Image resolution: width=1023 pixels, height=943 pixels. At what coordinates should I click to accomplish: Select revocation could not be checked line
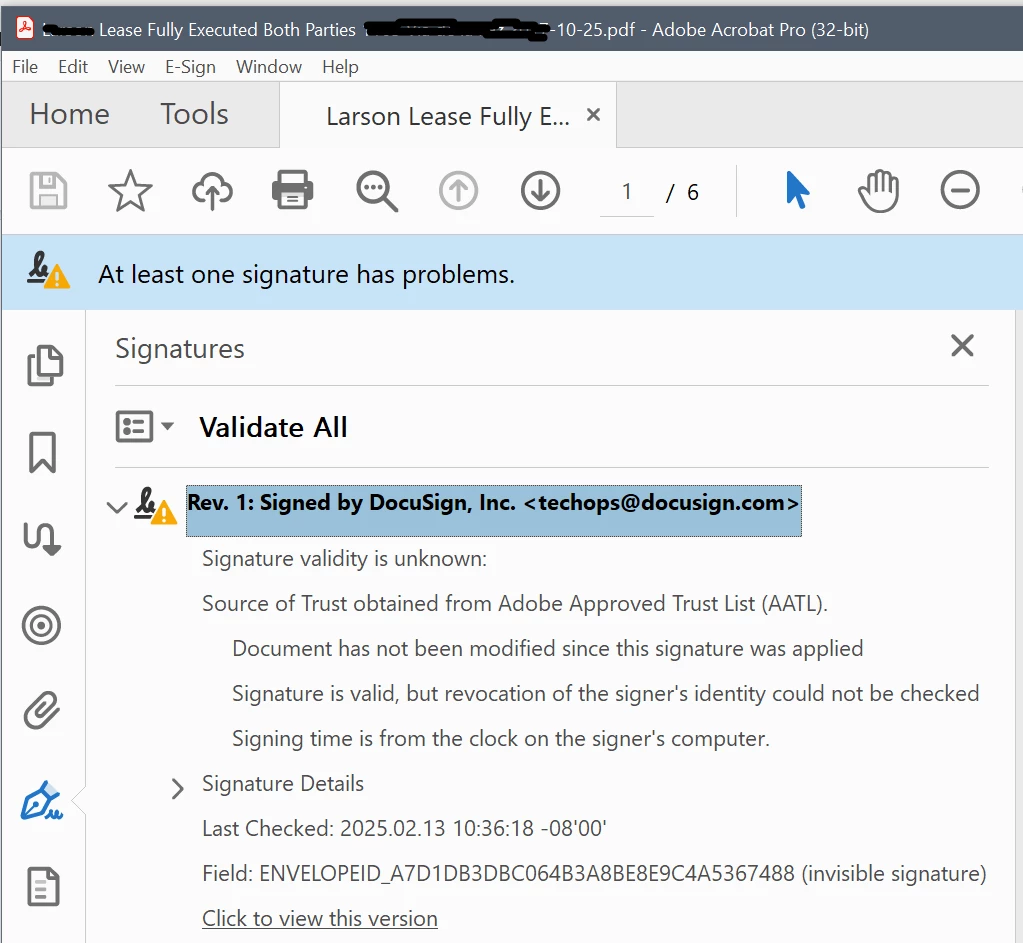click(x=605, y=693)
